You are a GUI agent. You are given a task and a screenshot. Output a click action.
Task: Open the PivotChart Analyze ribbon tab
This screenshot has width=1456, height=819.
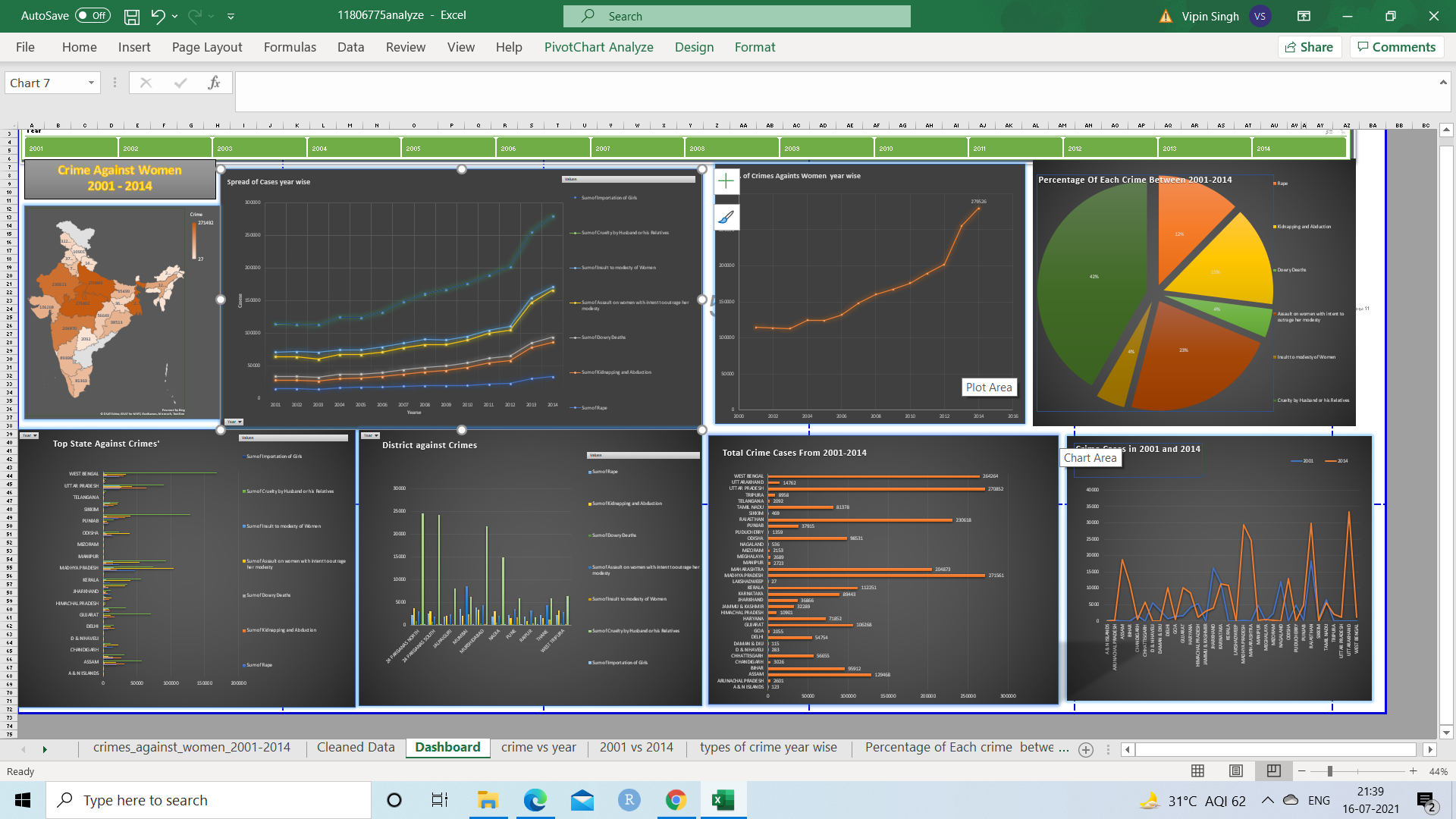coord(598,47)
